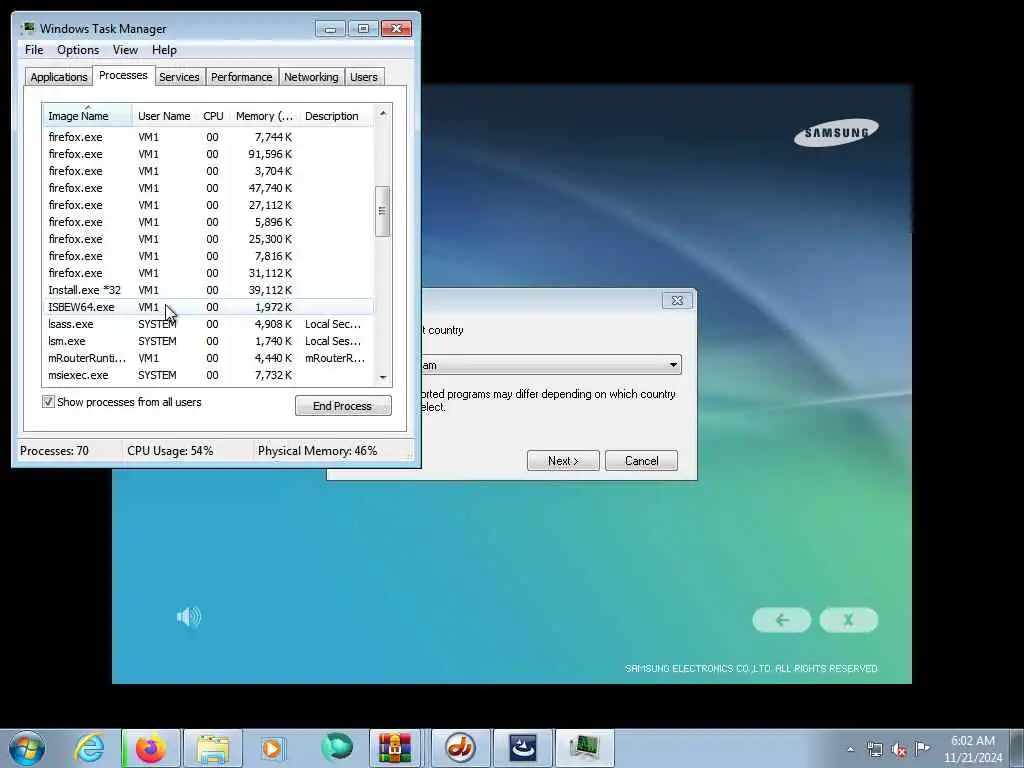
Task: Click the Show desktop button
Action: (x=1017, y=748)
